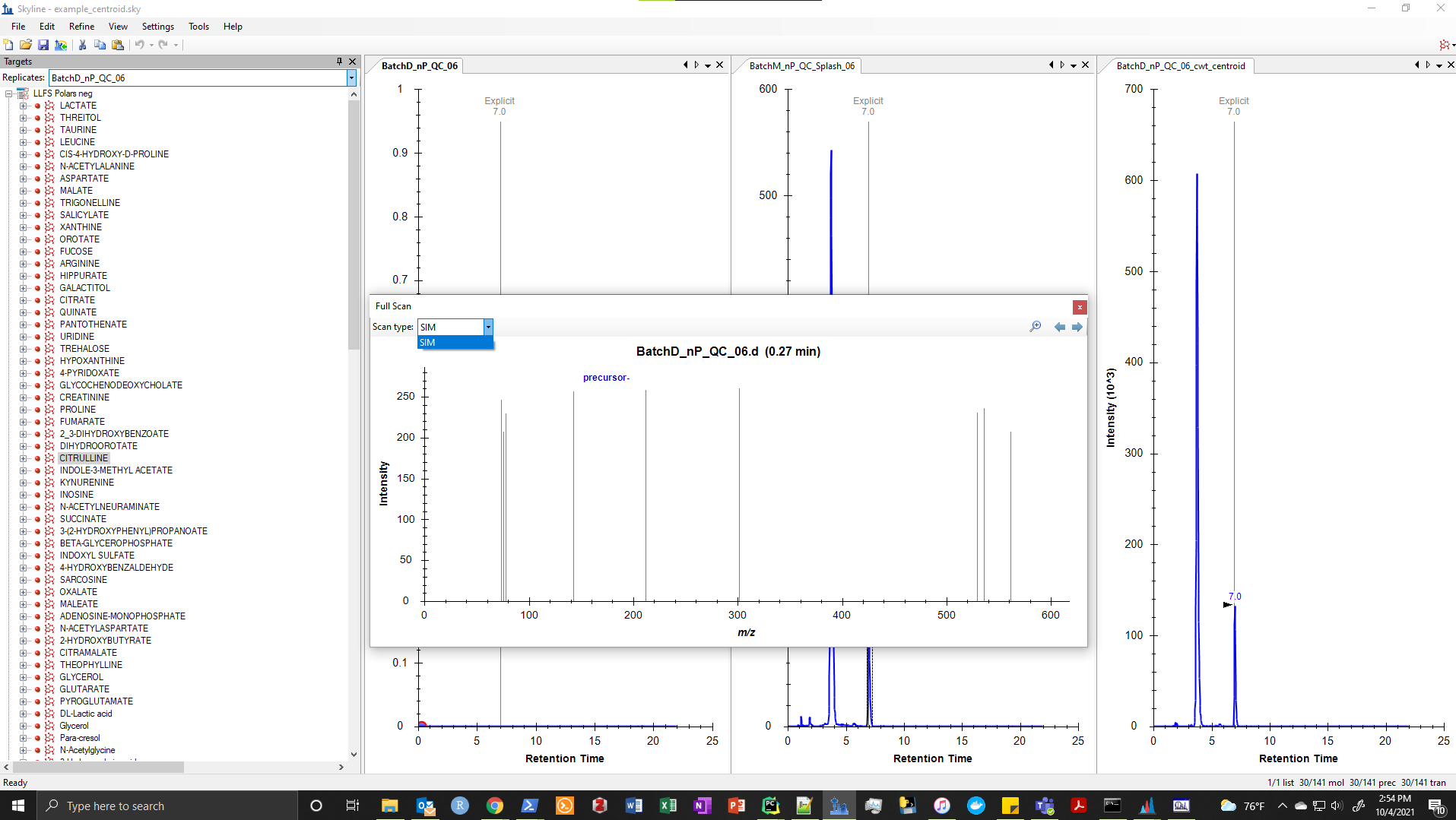Collapse the LLFS Polars neg root node

(x=9, y=93)
